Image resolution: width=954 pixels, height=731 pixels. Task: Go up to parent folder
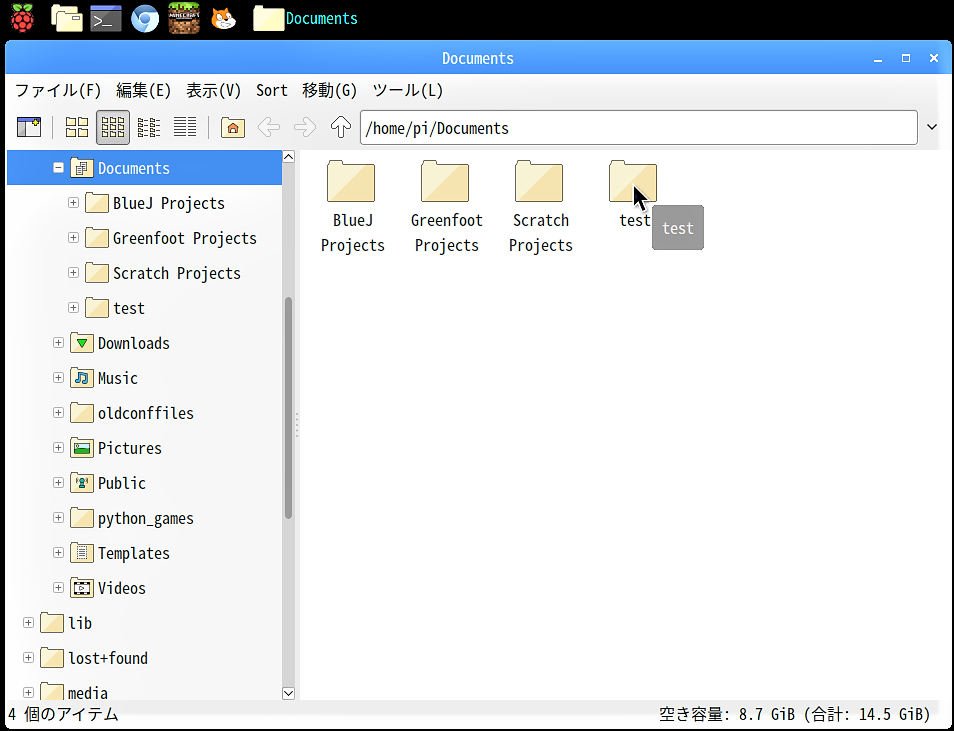pos(341,127)
